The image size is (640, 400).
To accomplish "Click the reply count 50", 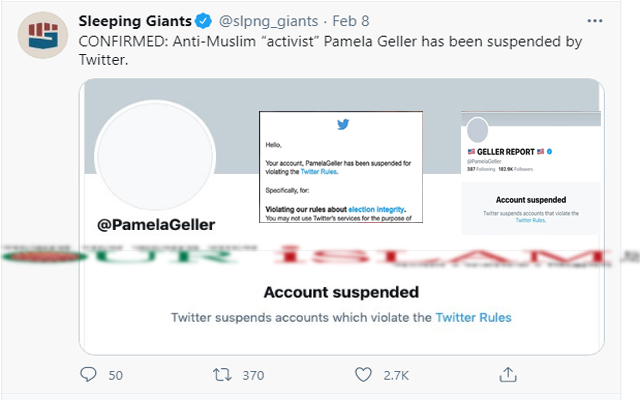I will (x=116, y=375).
